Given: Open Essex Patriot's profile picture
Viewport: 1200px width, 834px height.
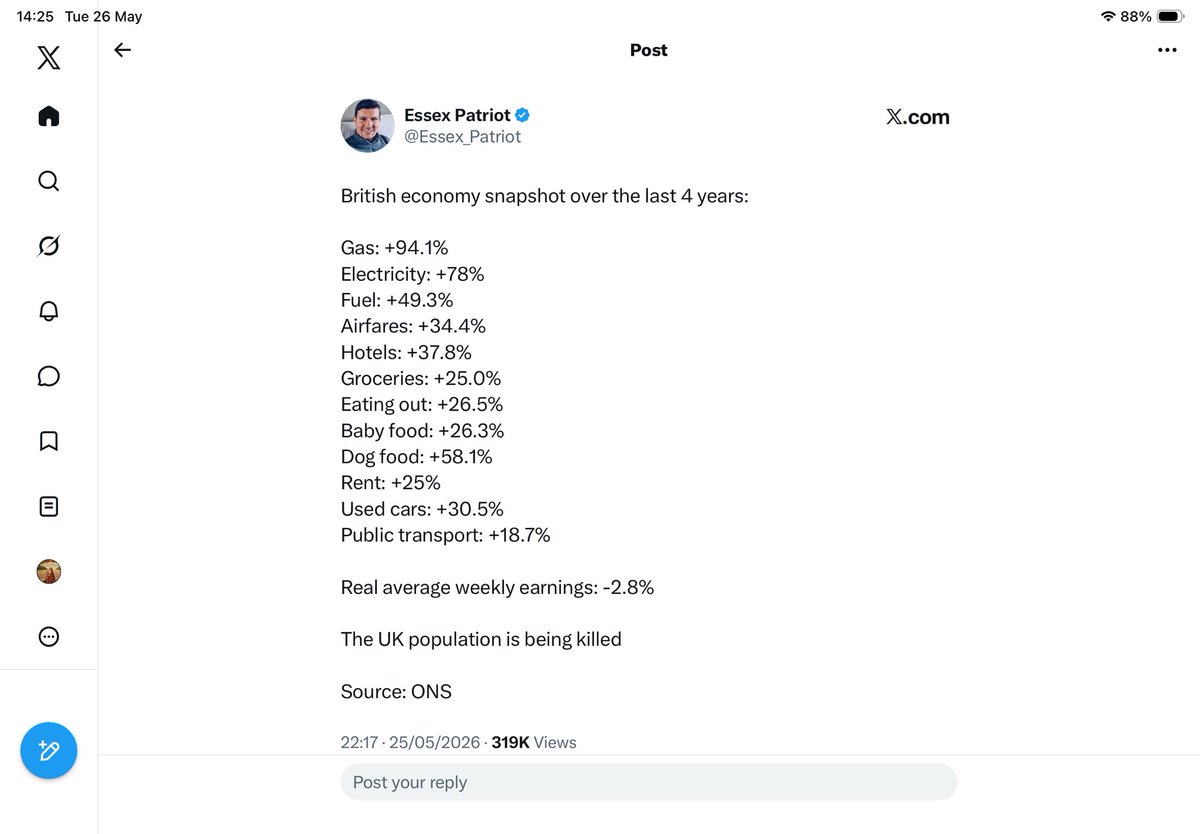Looking at the screenshot, I should pyautogui.click(x=367, y=125).
